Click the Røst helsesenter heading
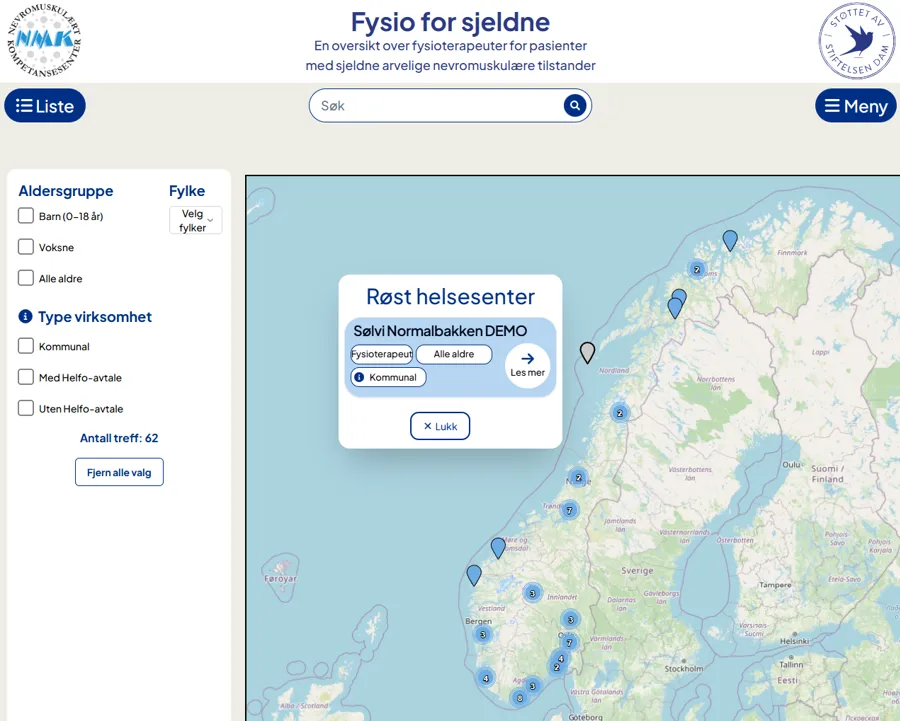The image size is (900, 721). coord(451,297)
